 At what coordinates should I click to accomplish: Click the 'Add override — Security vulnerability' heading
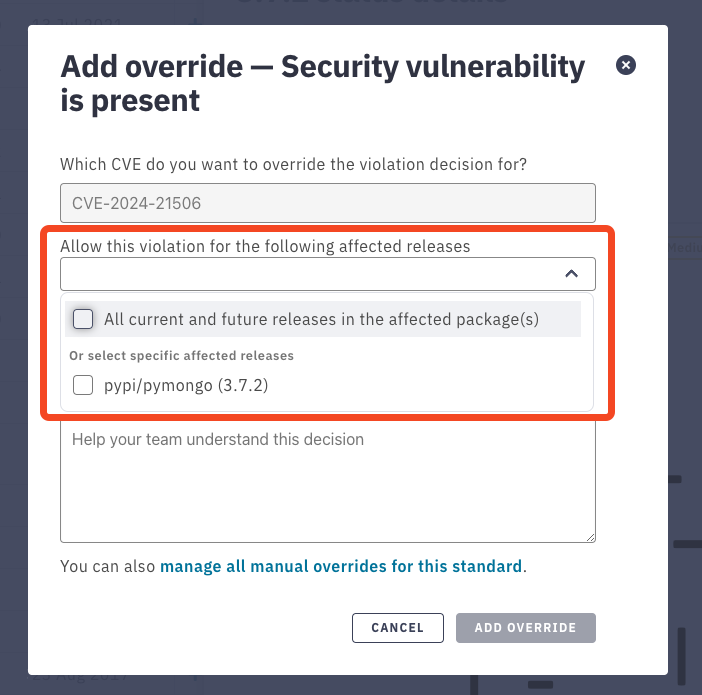click(x=323, y=83)
